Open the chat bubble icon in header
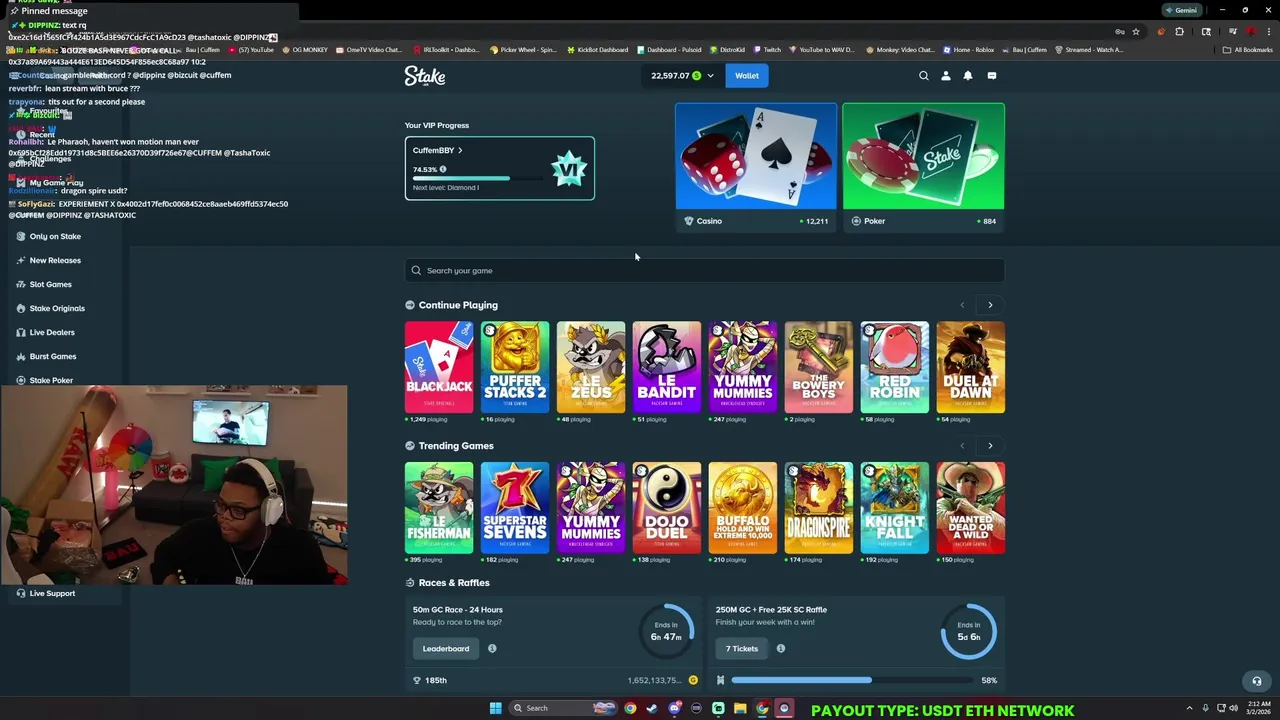 pyautogui.click(x=992, y=75)
